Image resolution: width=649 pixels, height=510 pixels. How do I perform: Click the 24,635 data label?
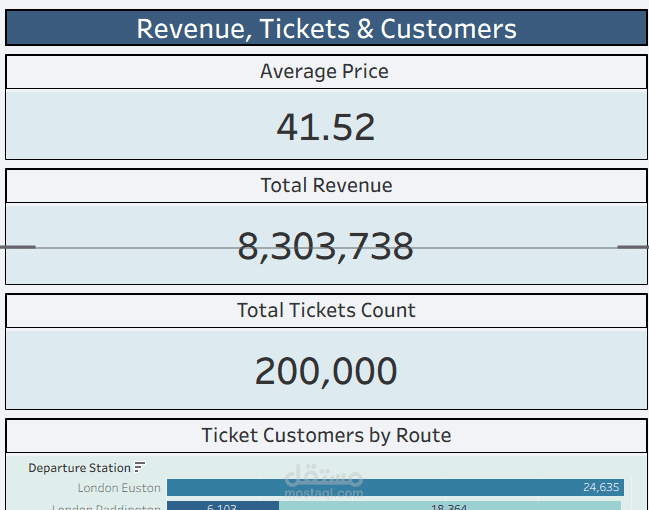[x=601, y=488]
